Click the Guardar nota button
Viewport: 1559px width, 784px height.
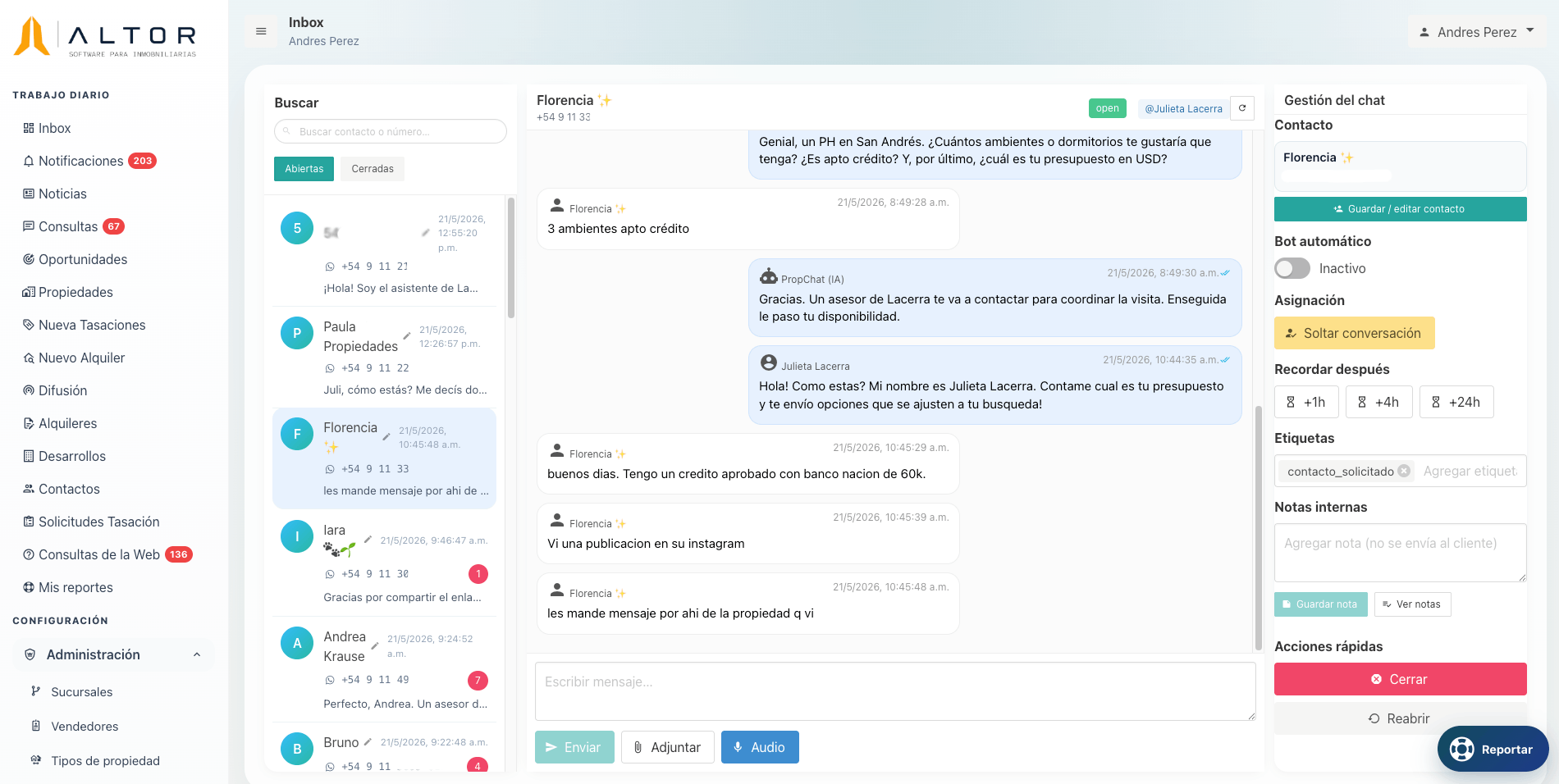[x=1321, y=604]
